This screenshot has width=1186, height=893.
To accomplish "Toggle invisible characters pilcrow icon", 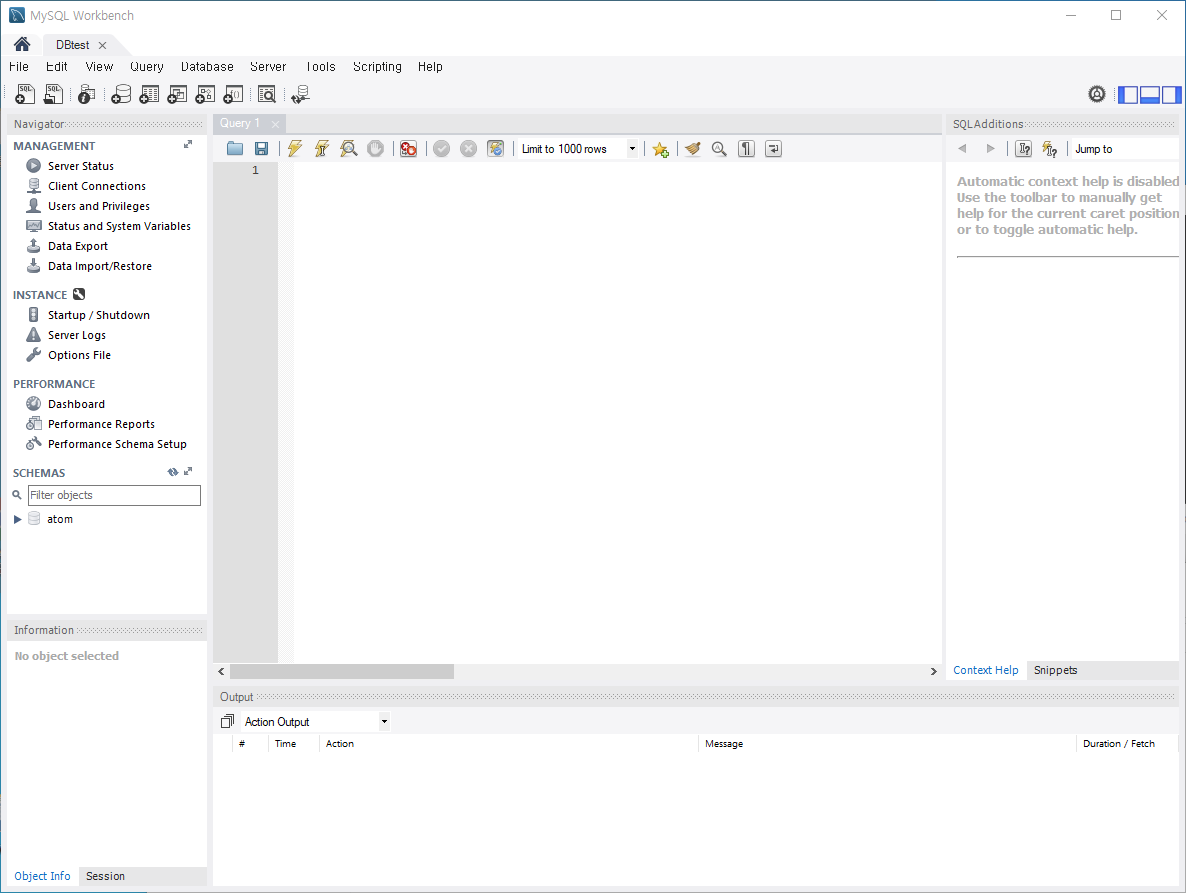I will tap(747, 149).
